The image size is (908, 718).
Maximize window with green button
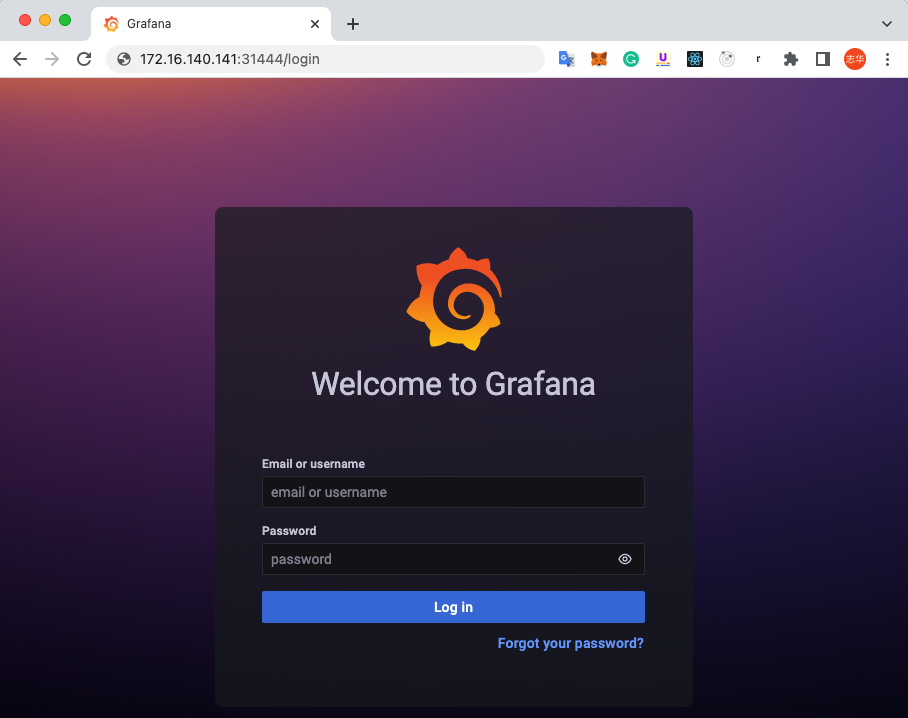coord(65,20)
